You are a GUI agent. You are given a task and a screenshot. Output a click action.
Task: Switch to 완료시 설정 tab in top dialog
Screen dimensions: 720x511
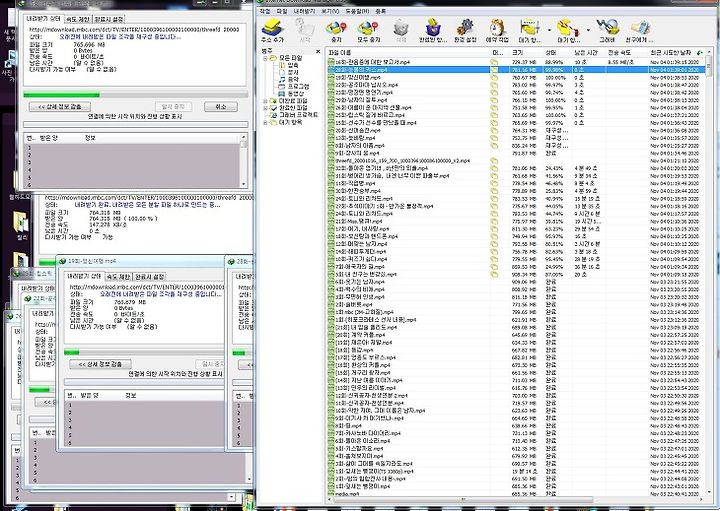[109, 19]
